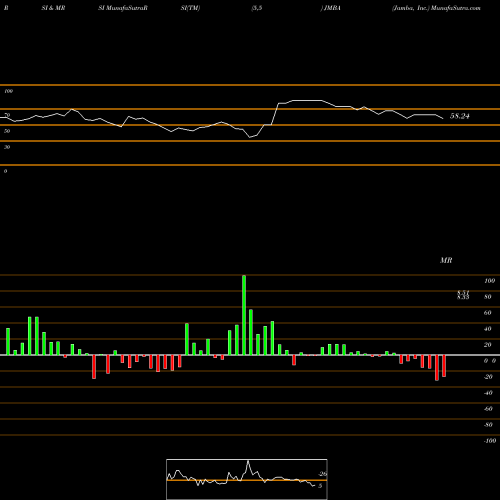500x500 pixels.
Task: Click the RSI axis label 30
Action: pos(7,147)
